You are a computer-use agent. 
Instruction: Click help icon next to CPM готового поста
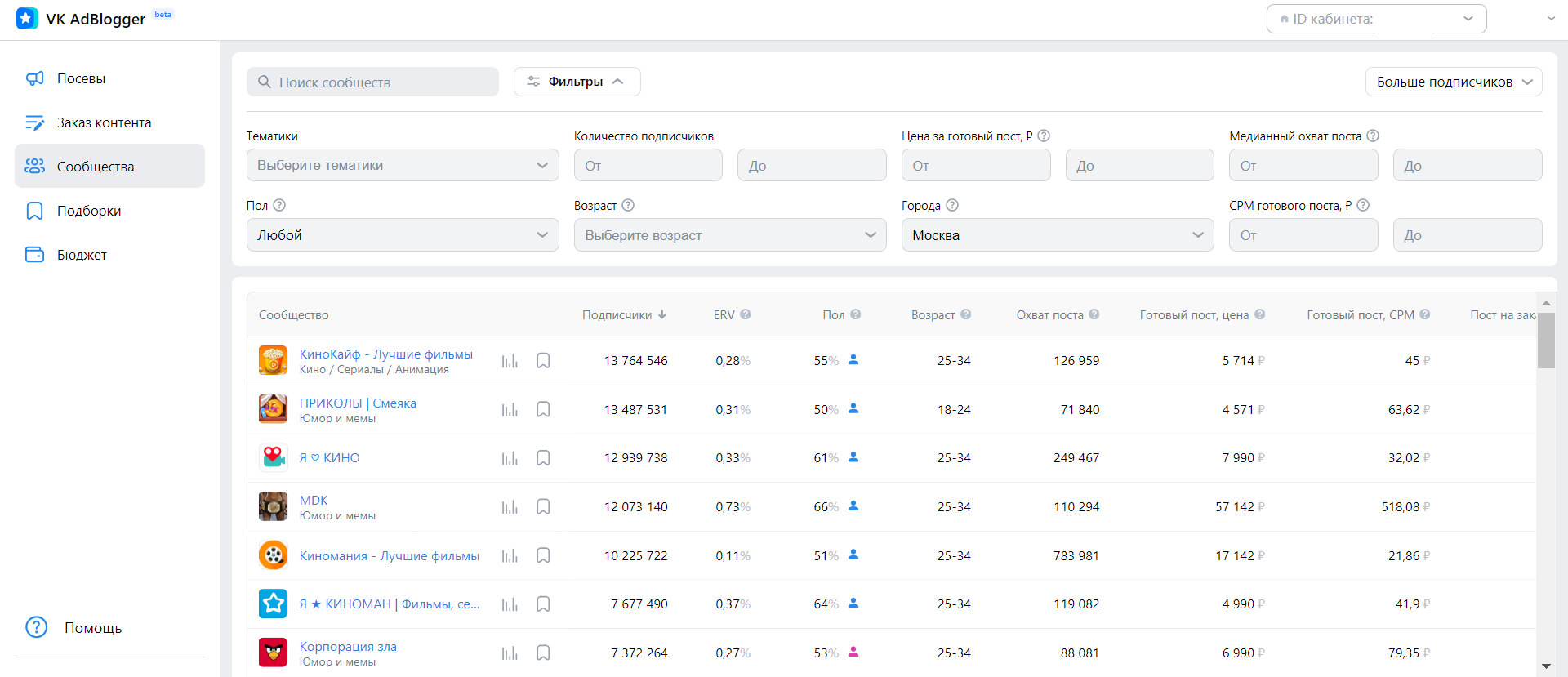[1363, 205]
